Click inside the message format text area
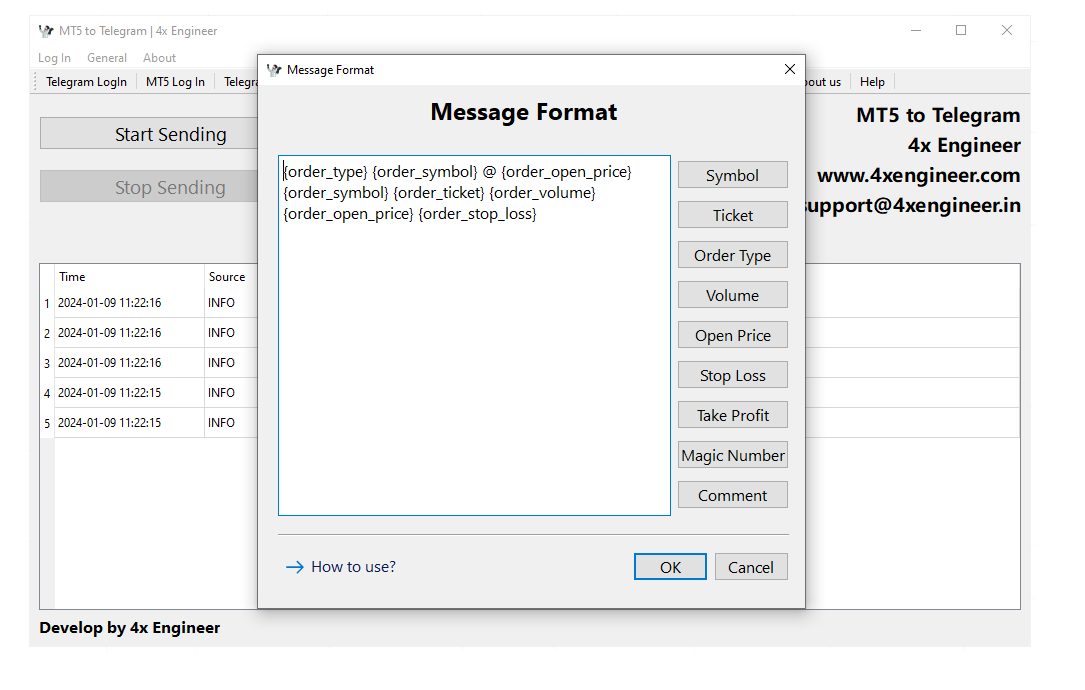The height and width of the screenshot is (690, 1085). click(x=474, y=336)
